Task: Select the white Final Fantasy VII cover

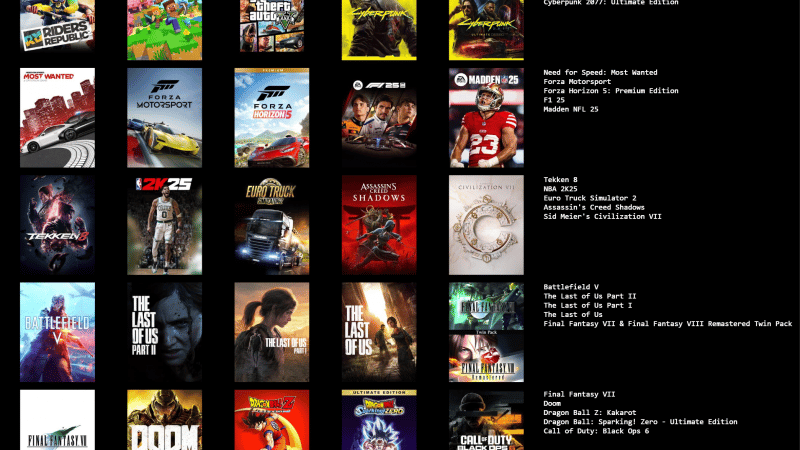Action: coord(57,420)
